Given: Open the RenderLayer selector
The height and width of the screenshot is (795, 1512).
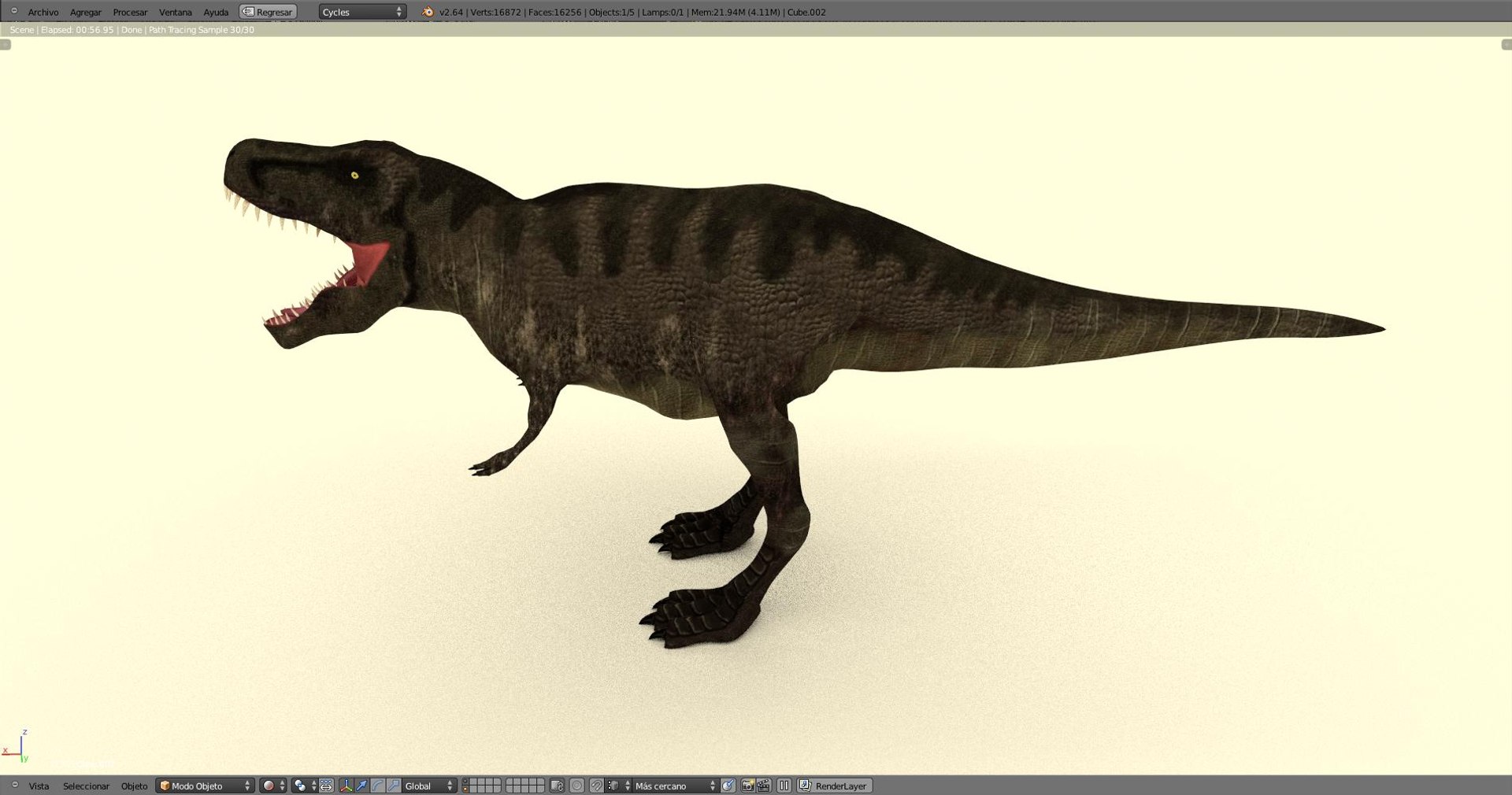Looking at the screenshot, I should pyautogui.click(x=835, y=786).
